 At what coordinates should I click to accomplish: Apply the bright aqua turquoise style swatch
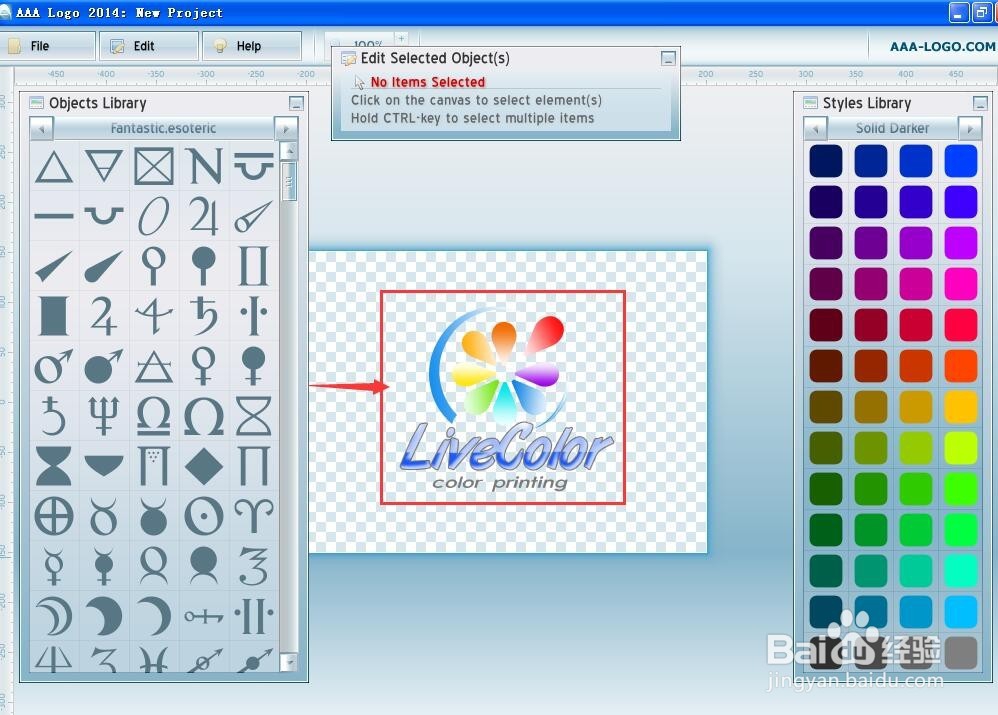(x=960, y=571)
